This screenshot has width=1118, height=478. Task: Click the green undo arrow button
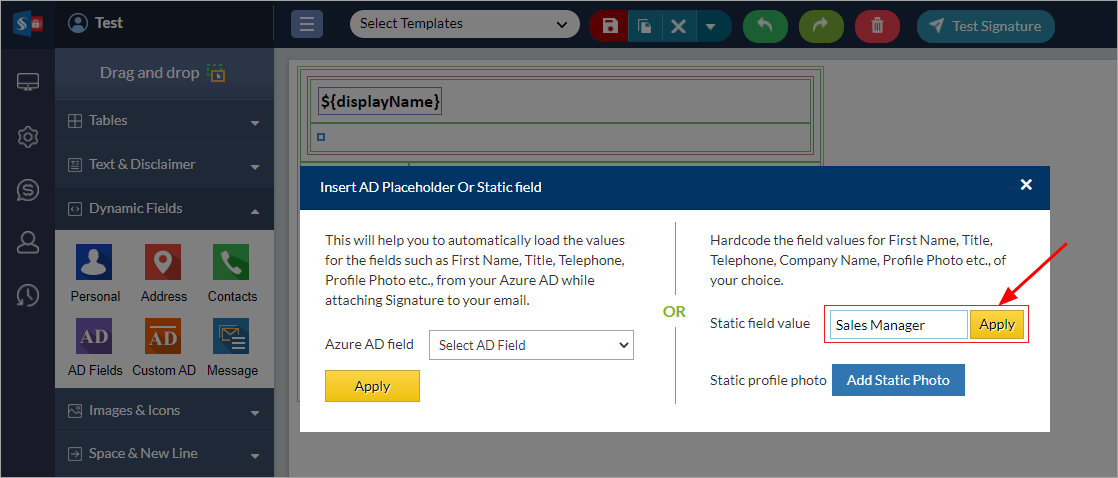click(x=765, y=26)
